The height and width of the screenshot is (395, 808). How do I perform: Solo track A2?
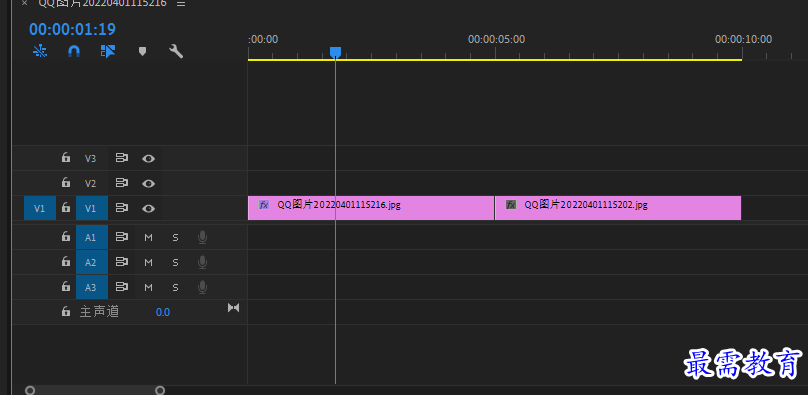(x=175, y=263)
